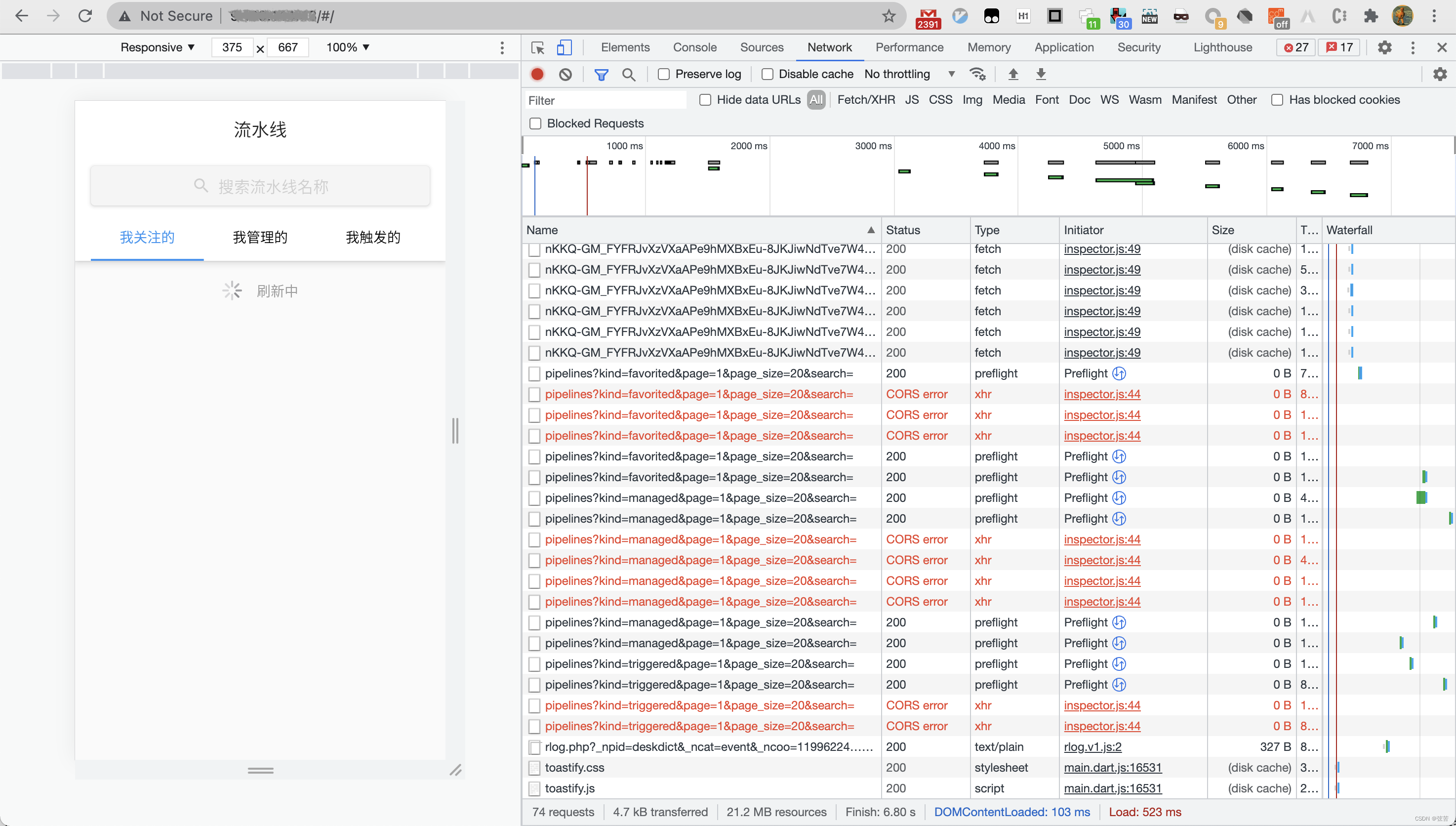Image resolution: width=1456 pixels, height=826 pixels.
Task: Click the Fetch/XHR filter button
Action: (x=864, y=100)
